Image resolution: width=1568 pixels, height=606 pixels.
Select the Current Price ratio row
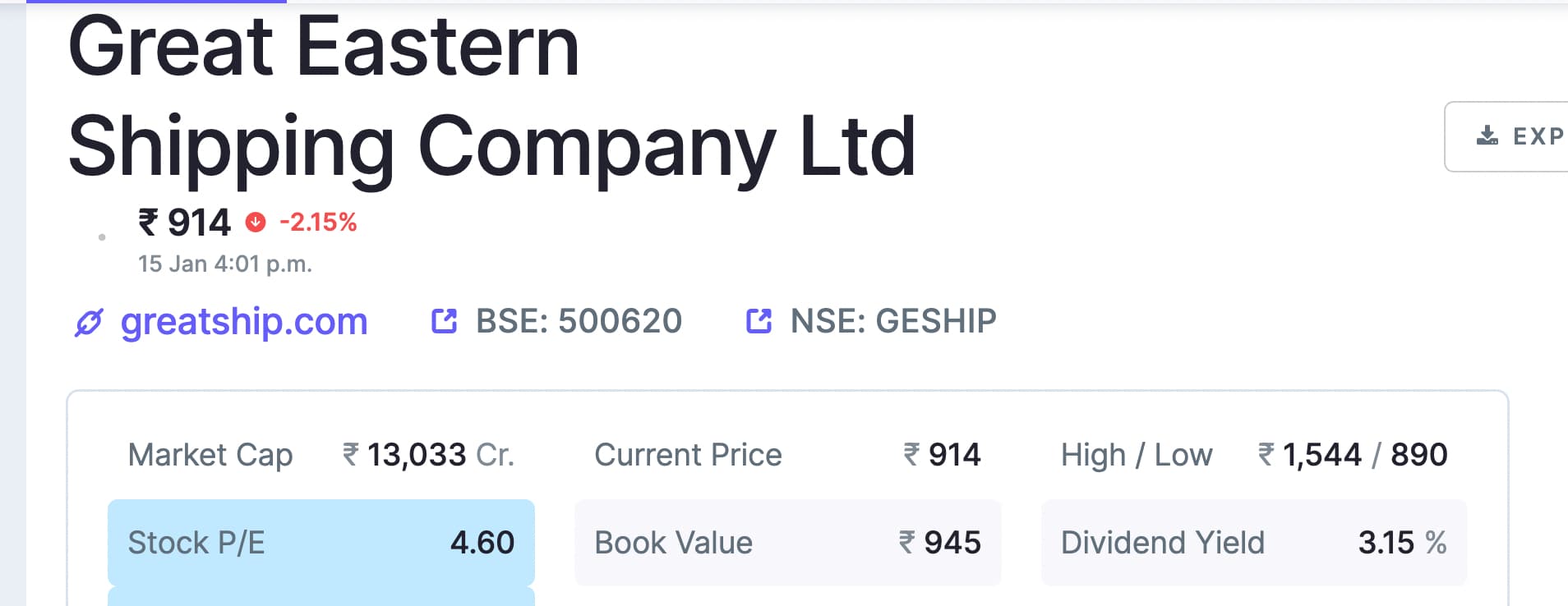[x=787, y=454]
